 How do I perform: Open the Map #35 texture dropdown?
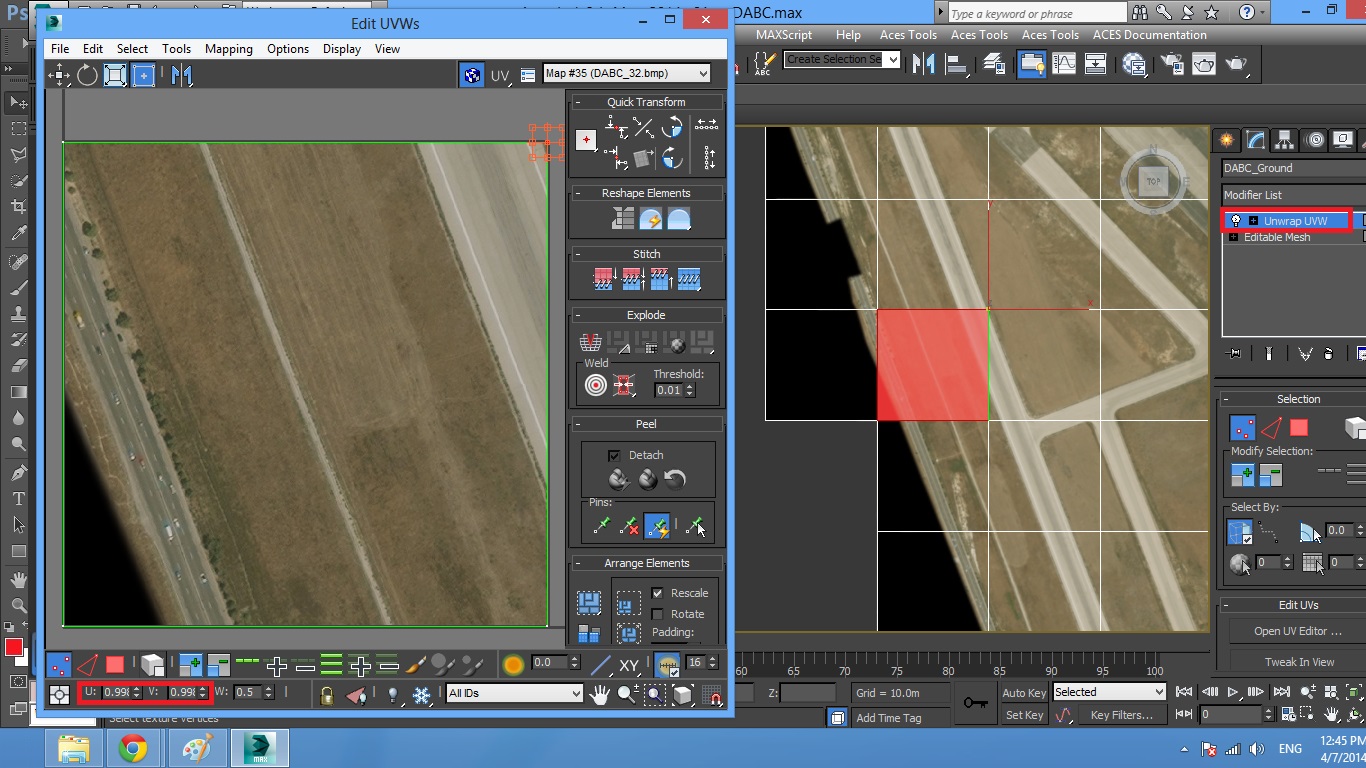coord(626,73)
